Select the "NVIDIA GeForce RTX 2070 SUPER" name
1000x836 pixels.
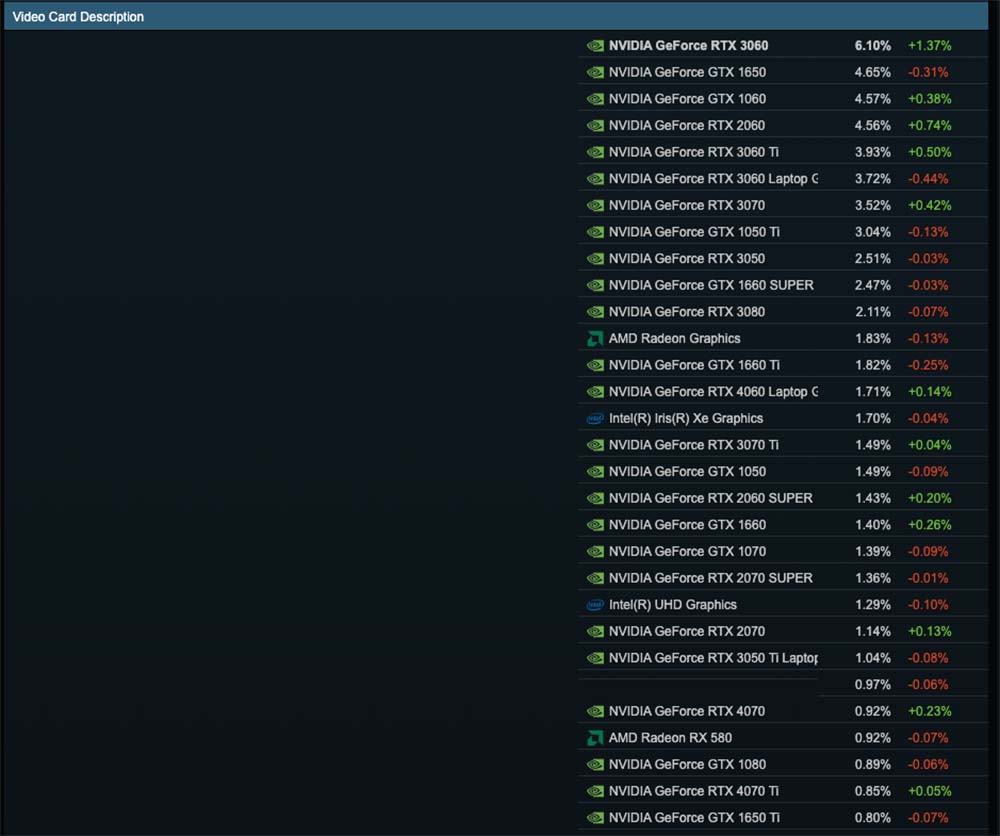click(x=710, y=578)
